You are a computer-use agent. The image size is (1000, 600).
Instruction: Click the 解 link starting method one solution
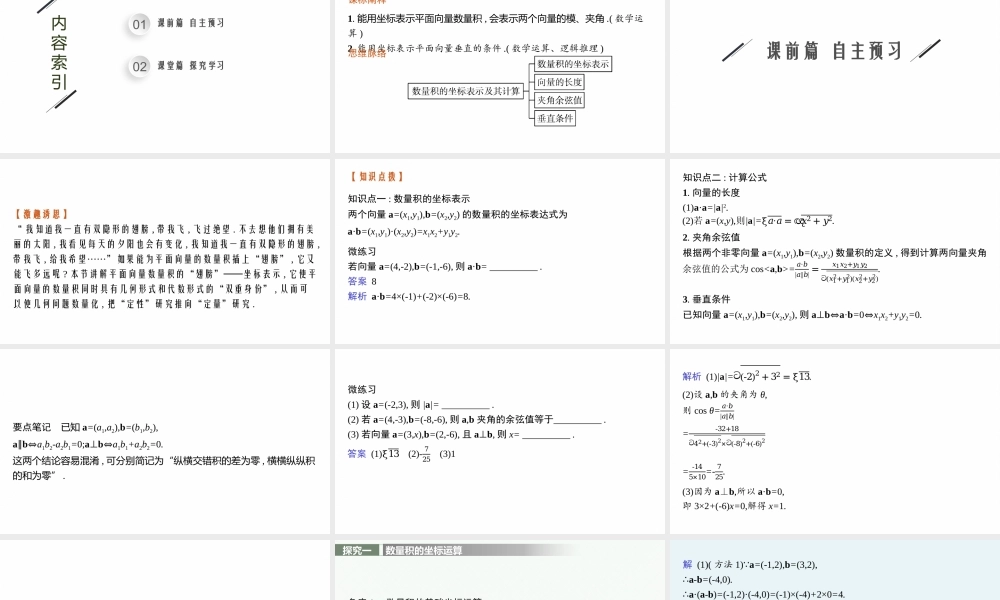tap(687, 564)
